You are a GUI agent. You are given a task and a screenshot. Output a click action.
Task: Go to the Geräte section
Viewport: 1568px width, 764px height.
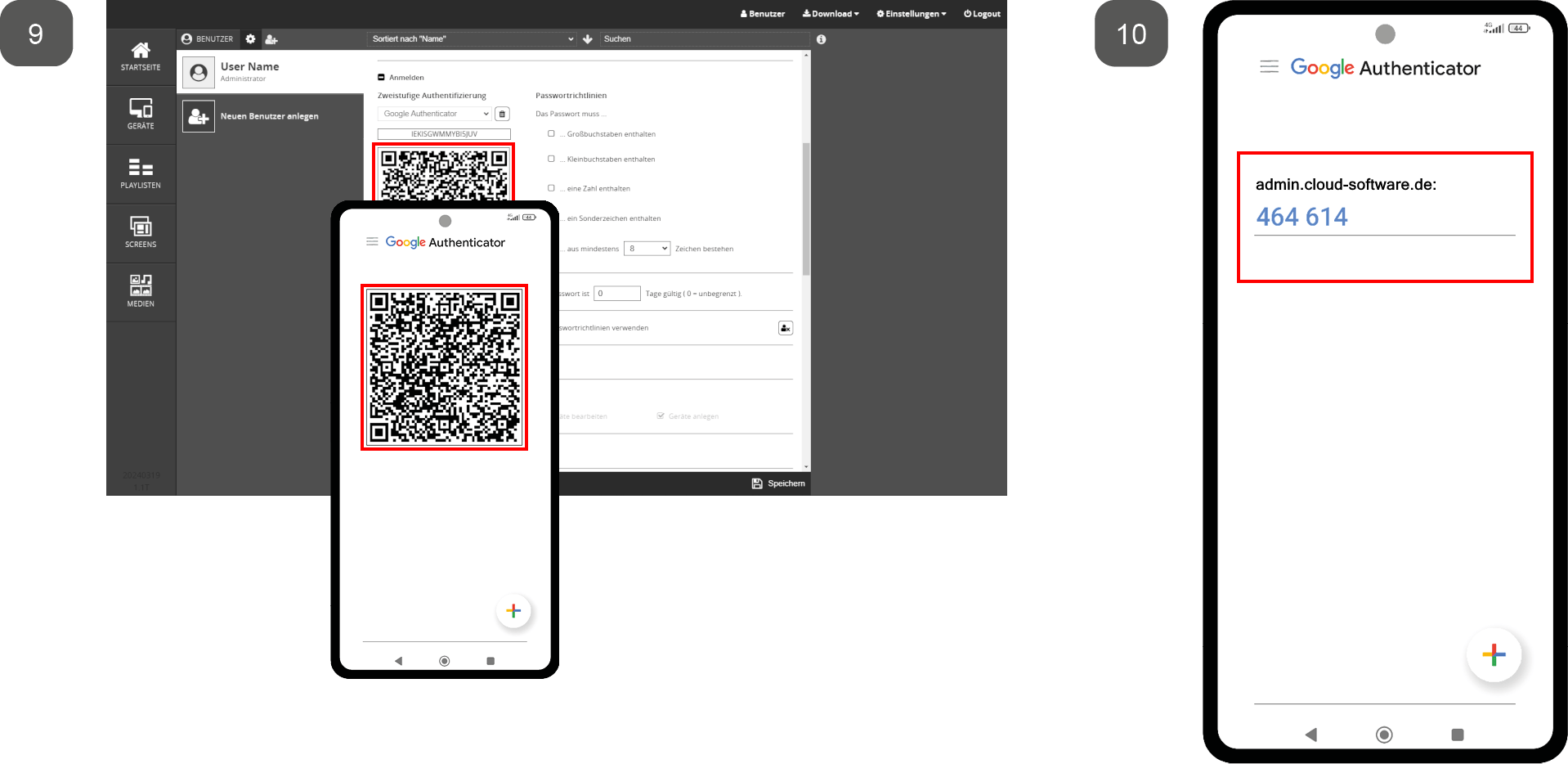(141, 115)
